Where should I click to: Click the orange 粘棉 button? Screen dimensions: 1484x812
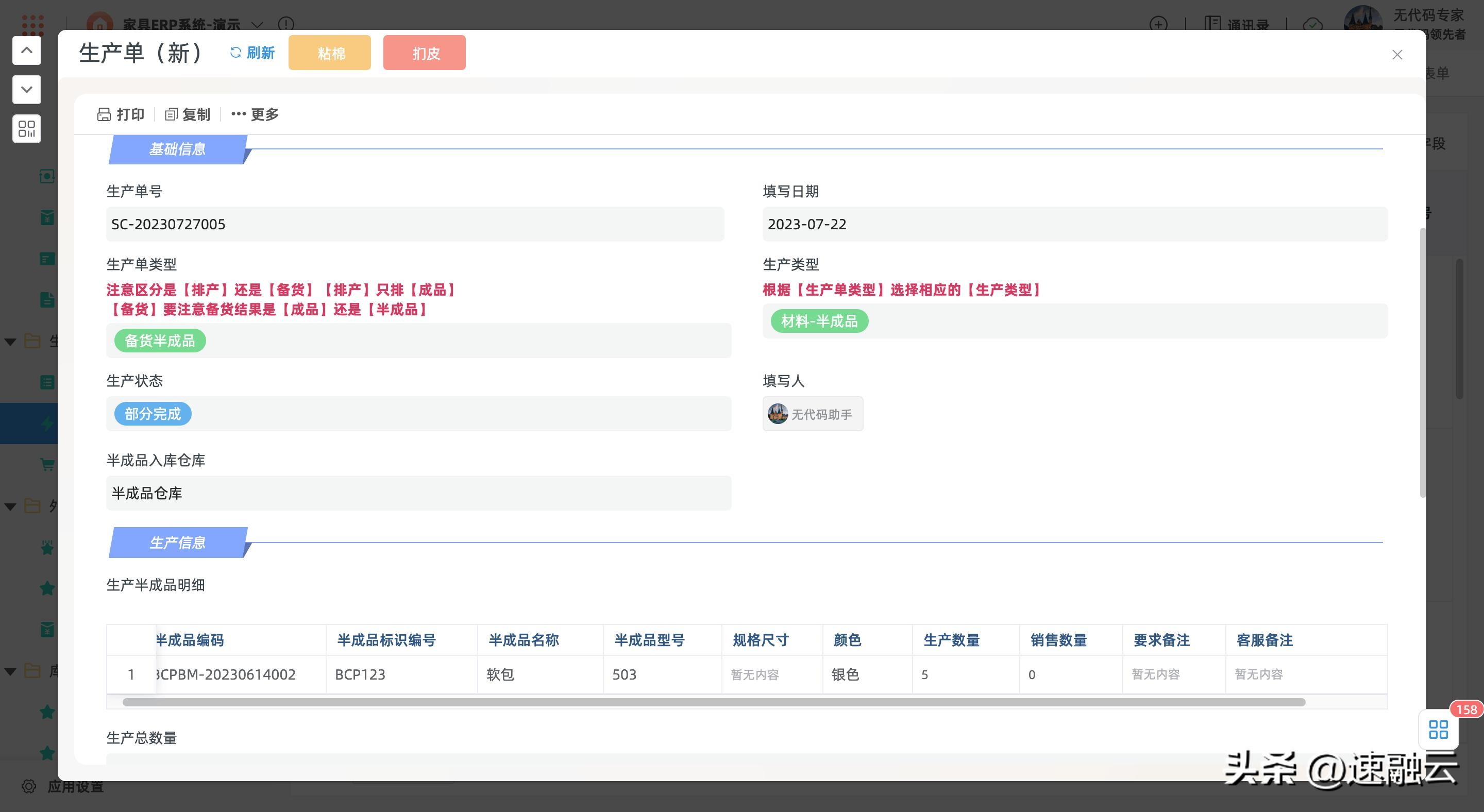pos(330,53)
